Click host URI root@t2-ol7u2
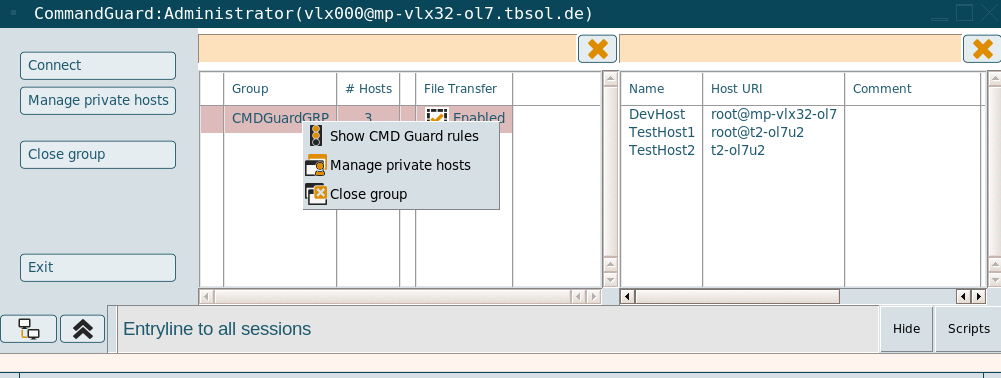 coord(757,132)
